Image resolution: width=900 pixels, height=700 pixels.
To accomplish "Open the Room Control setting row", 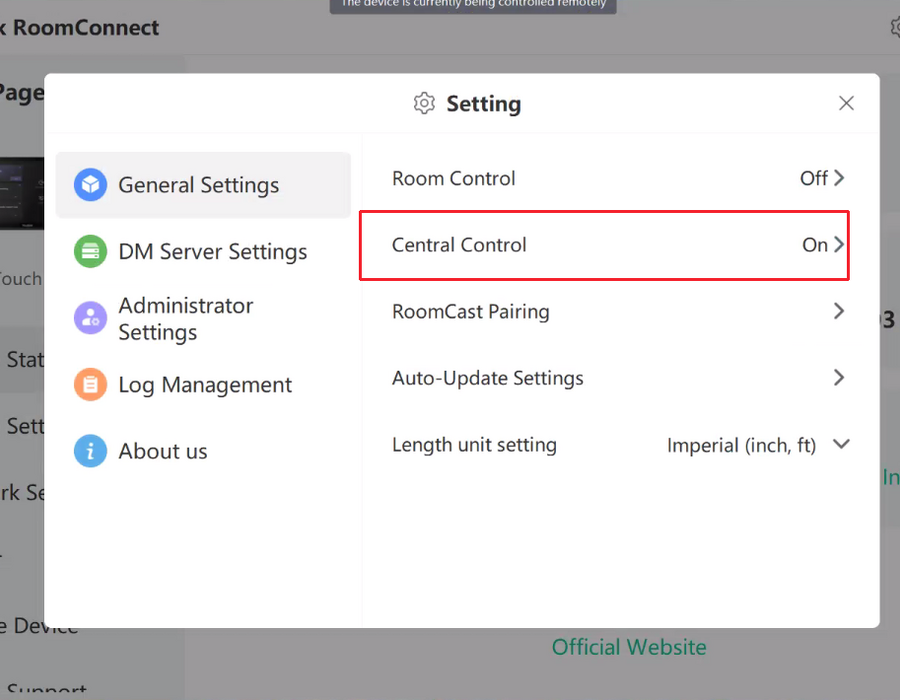I will pyautogui.click(x=619, y=178).
